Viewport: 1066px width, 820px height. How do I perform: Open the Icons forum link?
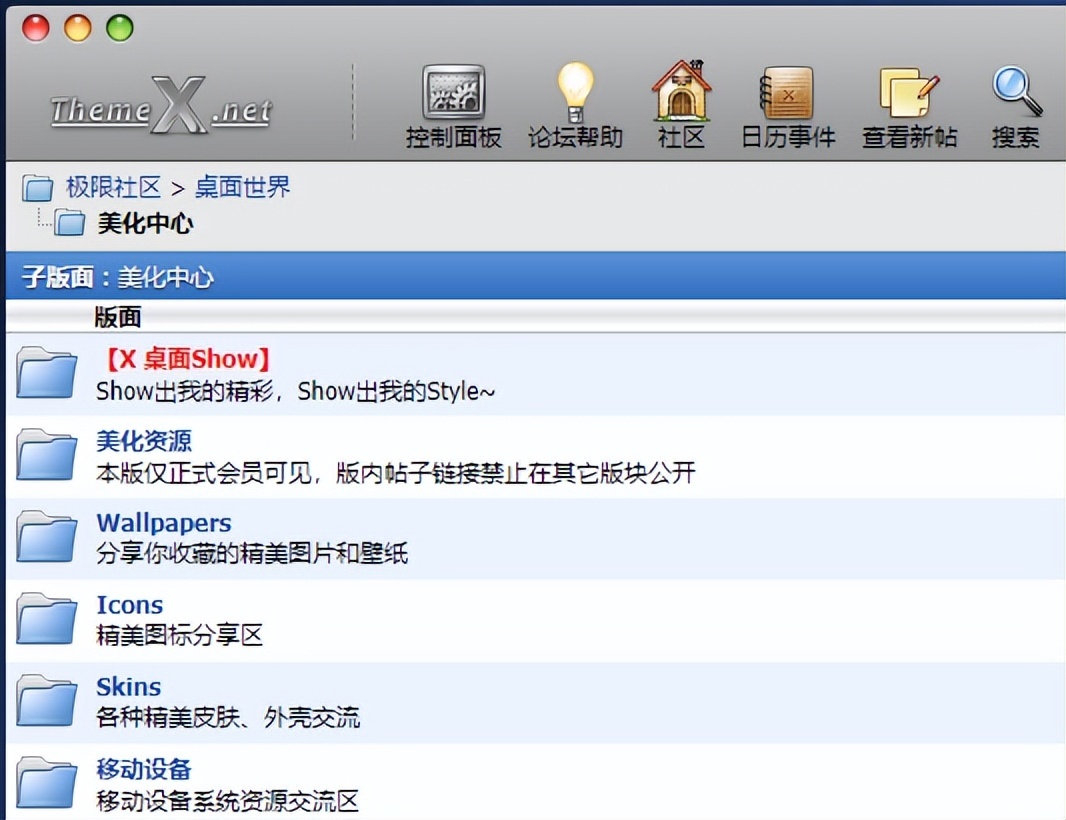(130, 605)
